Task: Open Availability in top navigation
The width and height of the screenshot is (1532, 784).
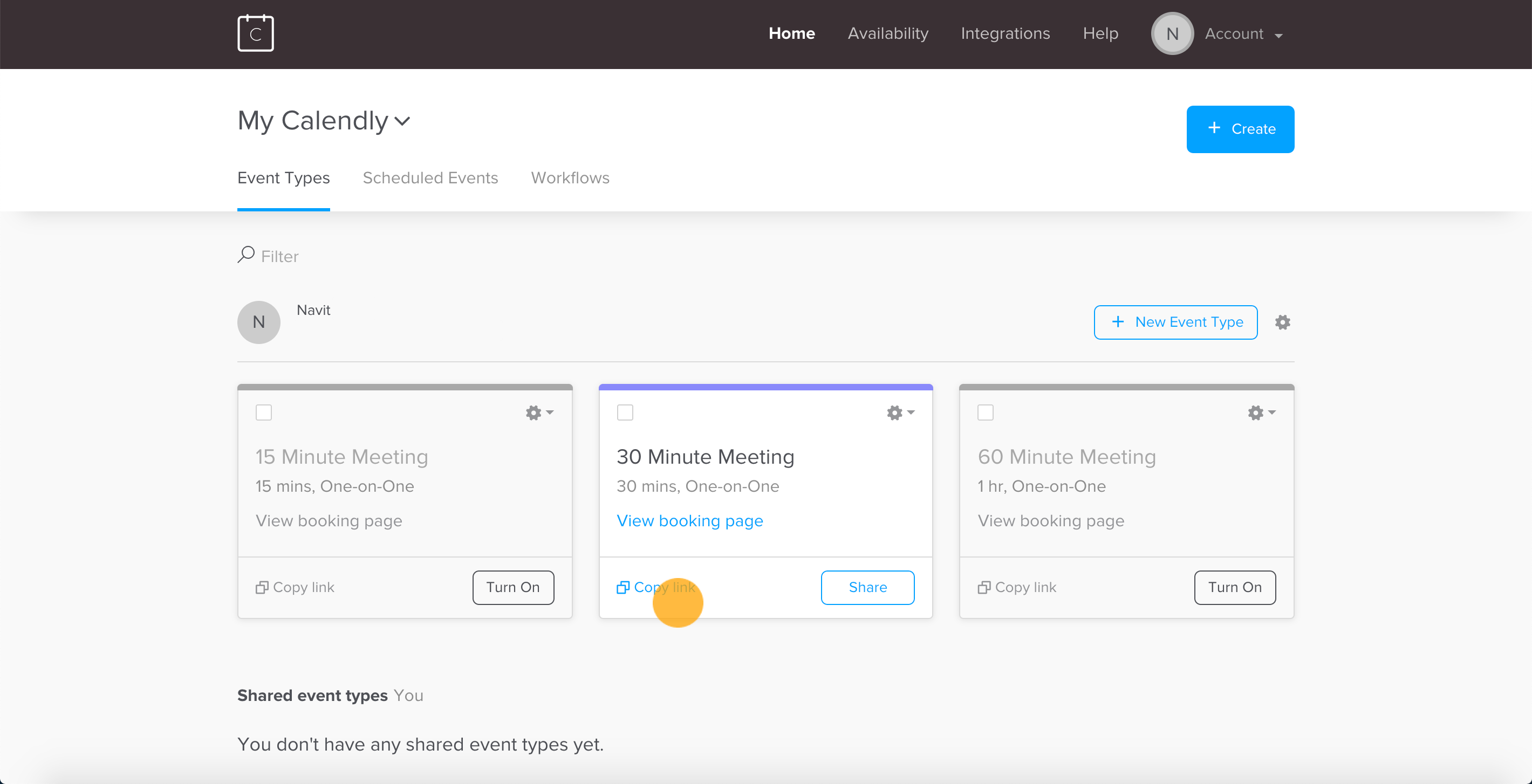Action: pos(888,33)
